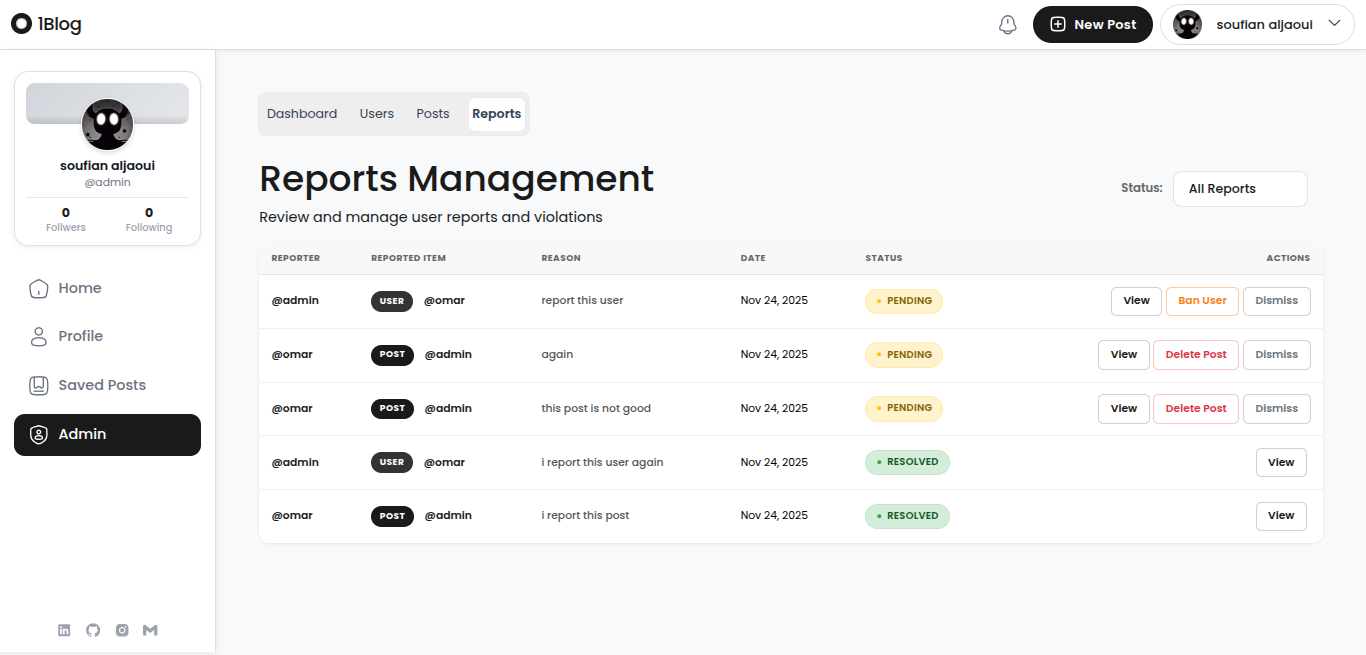Dismiss the 'again' report
Viewport: 1366px width, 655px height.
(x=1276, y=355)
